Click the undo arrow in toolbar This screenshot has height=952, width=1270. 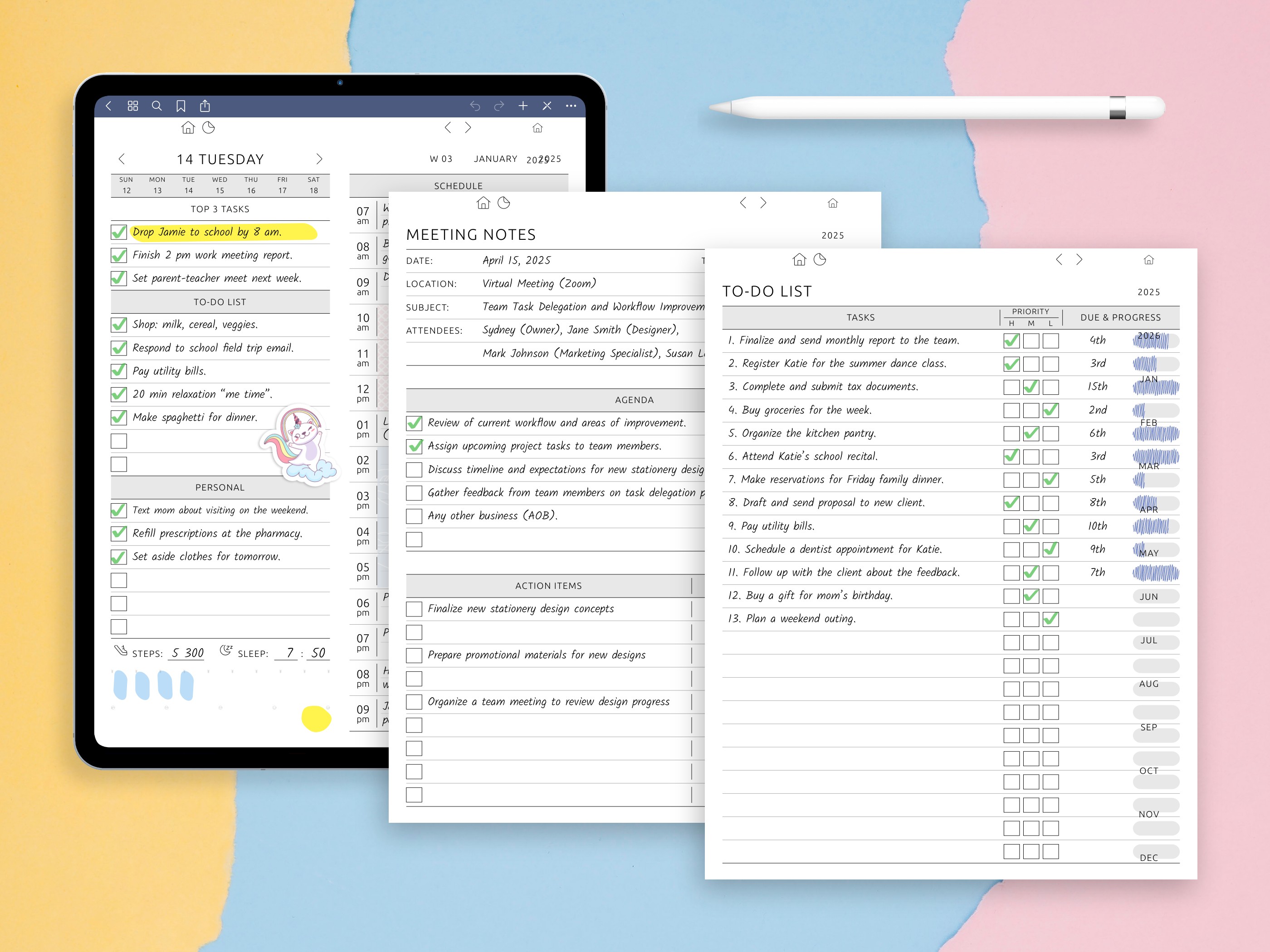pos(475,106)
